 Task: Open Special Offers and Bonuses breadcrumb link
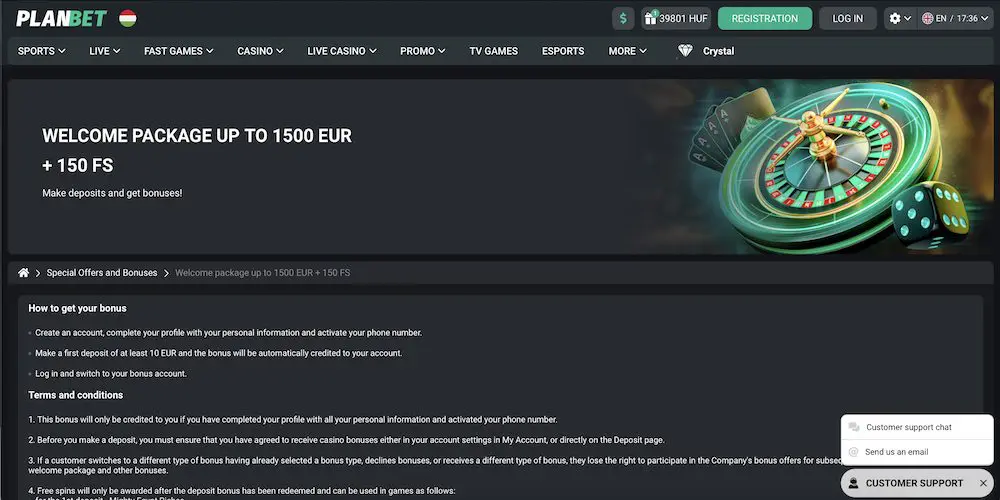pyautogui.click(x=102, y=273)
